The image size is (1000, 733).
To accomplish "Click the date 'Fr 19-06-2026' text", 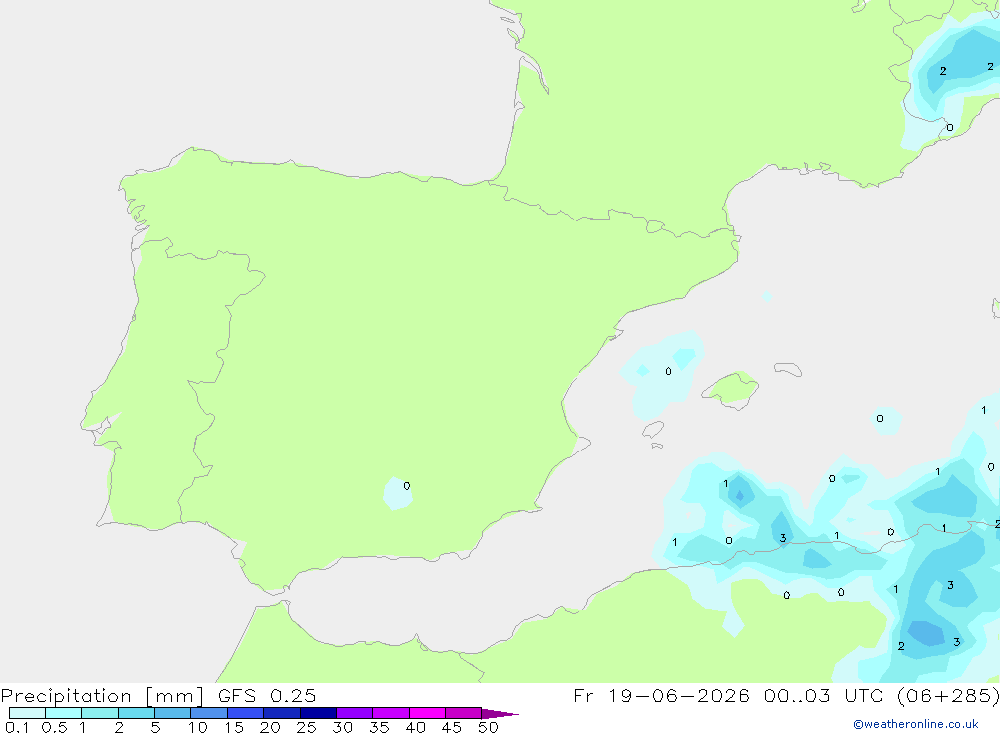I will coord(661,695).
